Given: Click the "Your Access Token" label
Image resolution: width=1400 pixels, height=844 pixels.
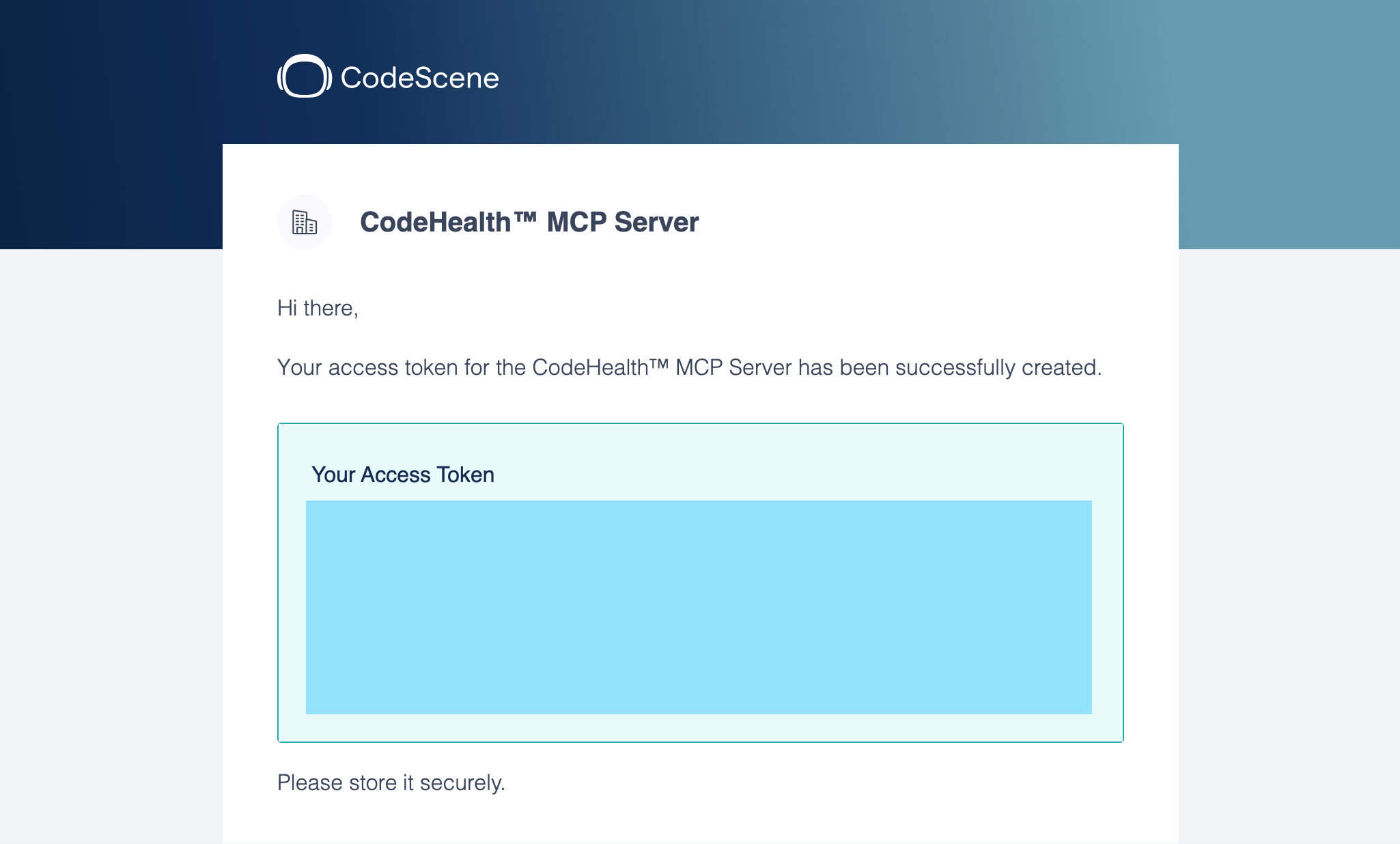Looking at the screenshot, I should pos(403,475).
